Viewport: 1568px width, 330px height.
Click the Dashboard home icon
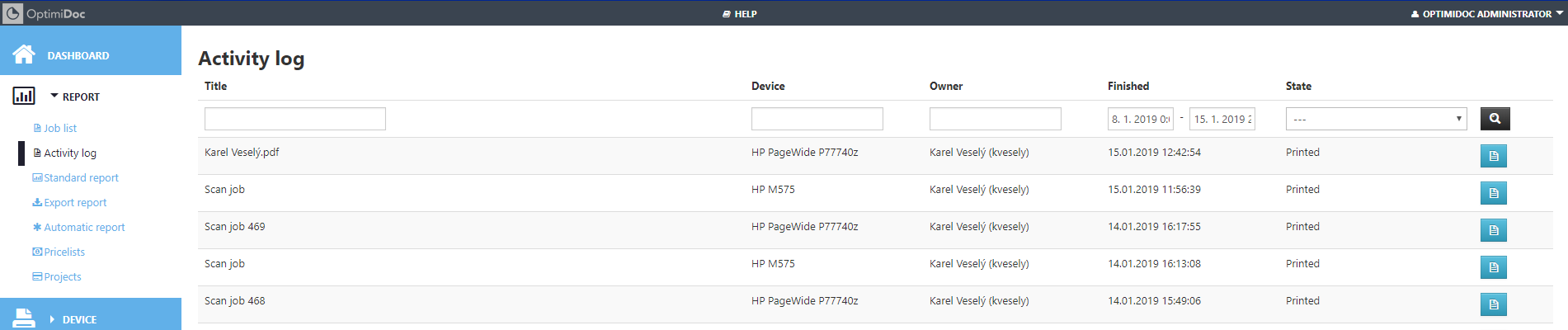(24, 54)
